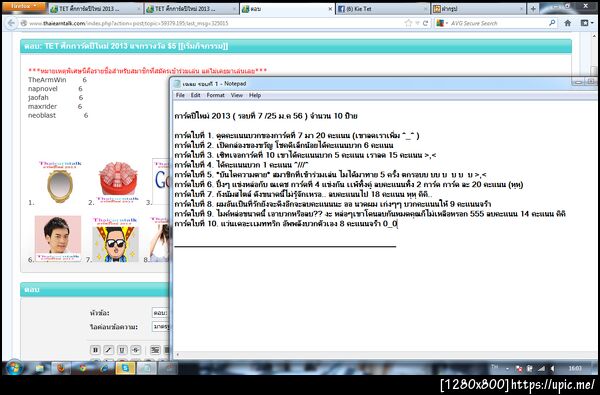This screenshot has width=600, height=395.
Task: Click the Notepad horizontal scrollbar left arrow
Action: tap(177, 355)
